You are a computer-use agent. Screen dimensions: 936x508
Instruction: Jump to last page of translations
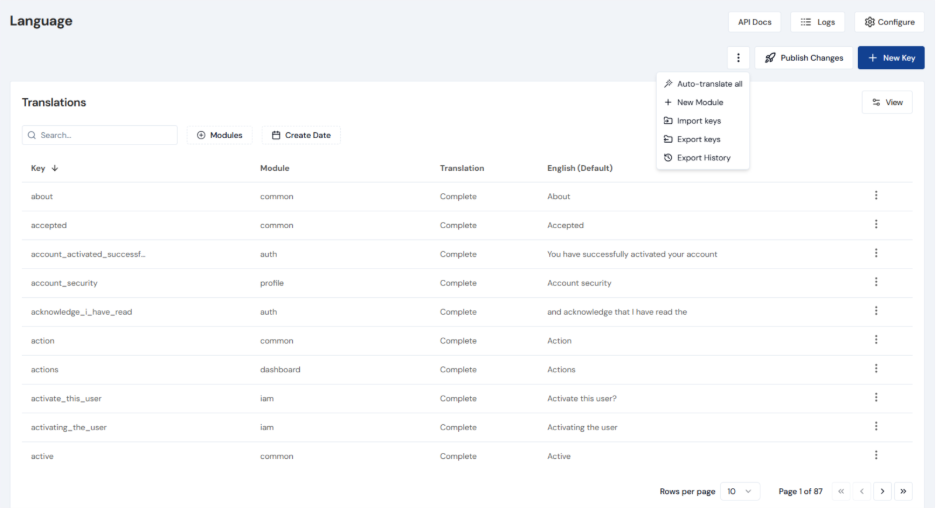(903, 491)
